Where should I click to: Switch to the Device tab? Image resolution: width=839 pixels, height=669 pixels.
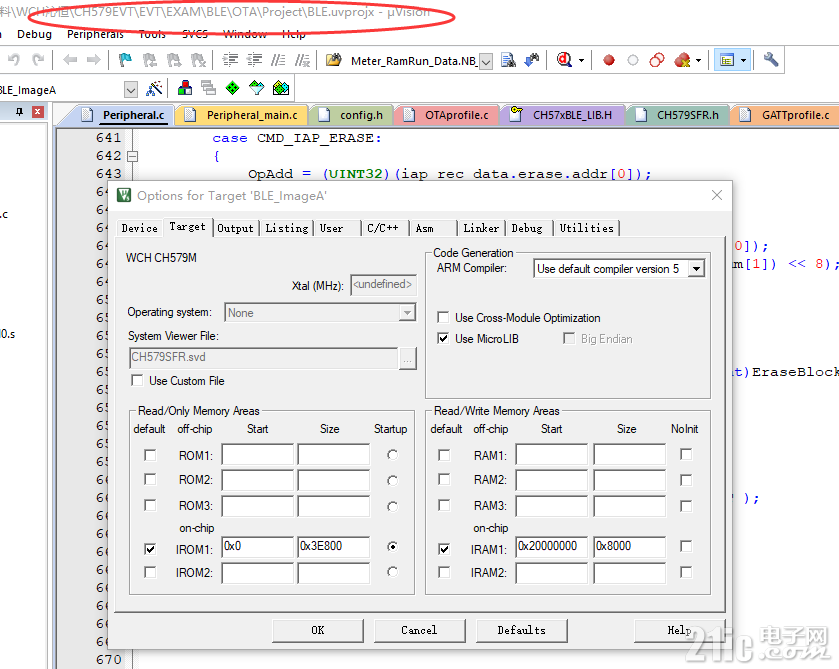click(x=140, y=228)
